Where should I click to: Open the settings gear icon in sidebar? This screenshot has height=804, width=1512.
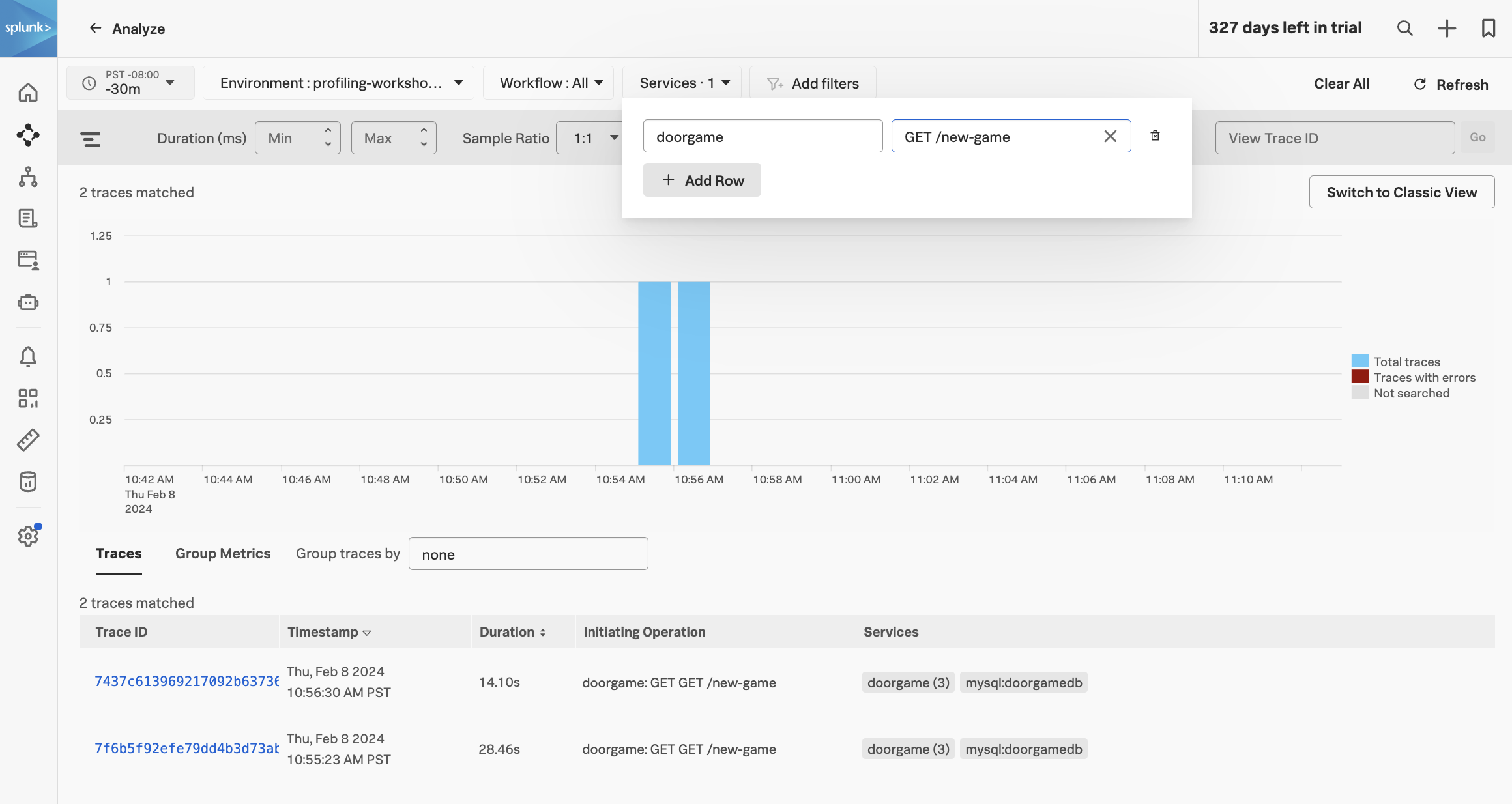point(28,536)
